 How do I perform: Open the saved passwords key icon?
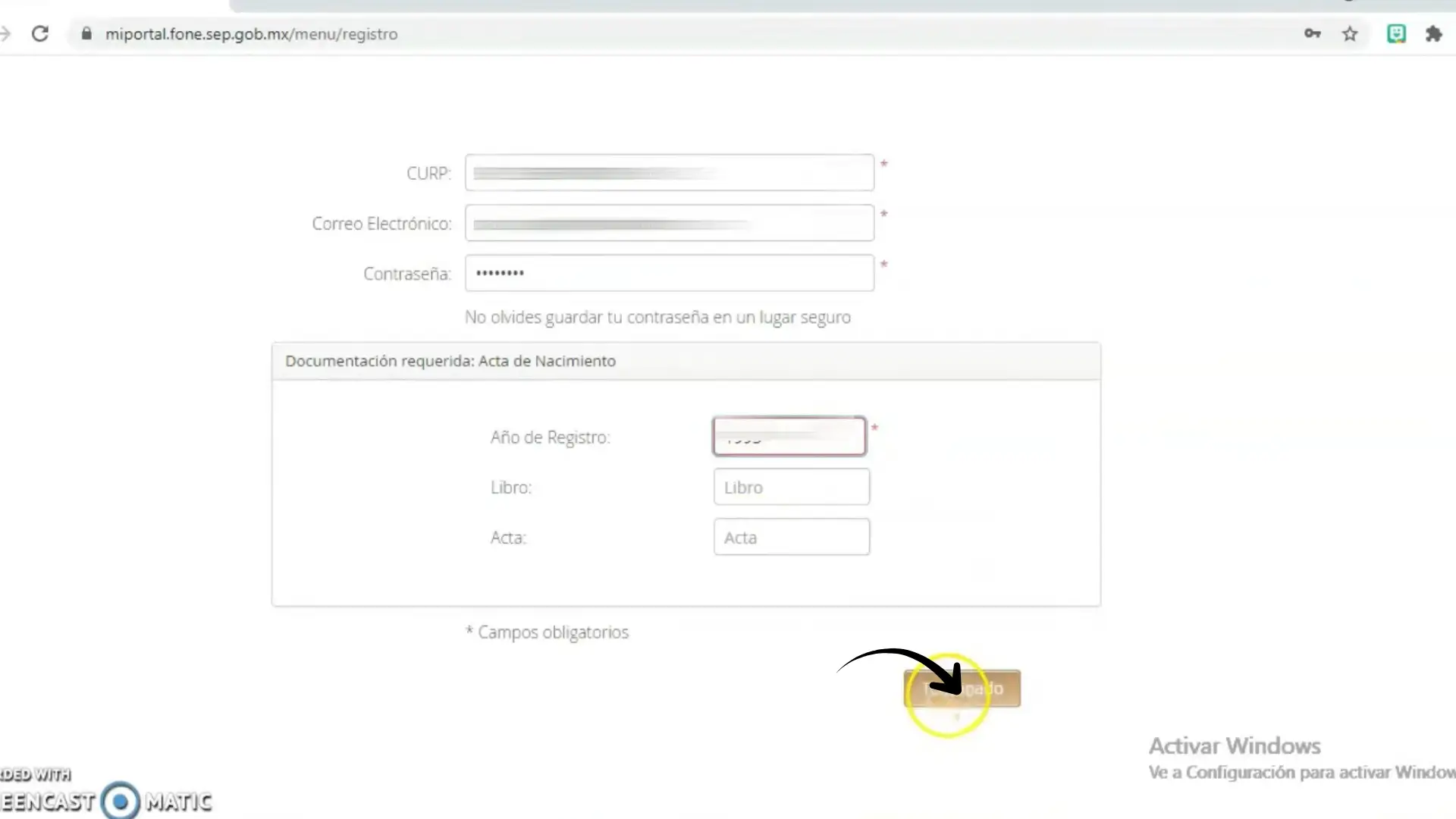click(1313, 34)
